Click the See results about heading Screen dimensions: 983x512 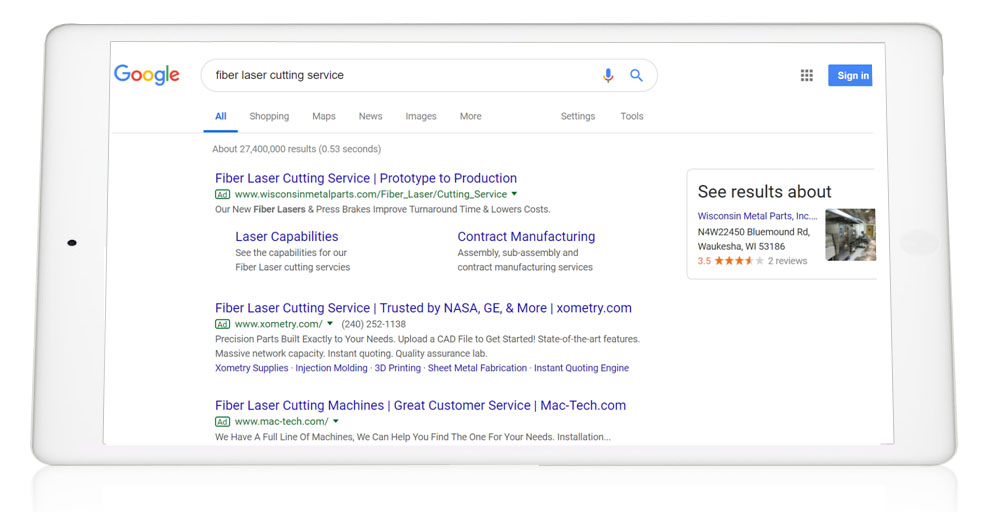pos(764,192)
